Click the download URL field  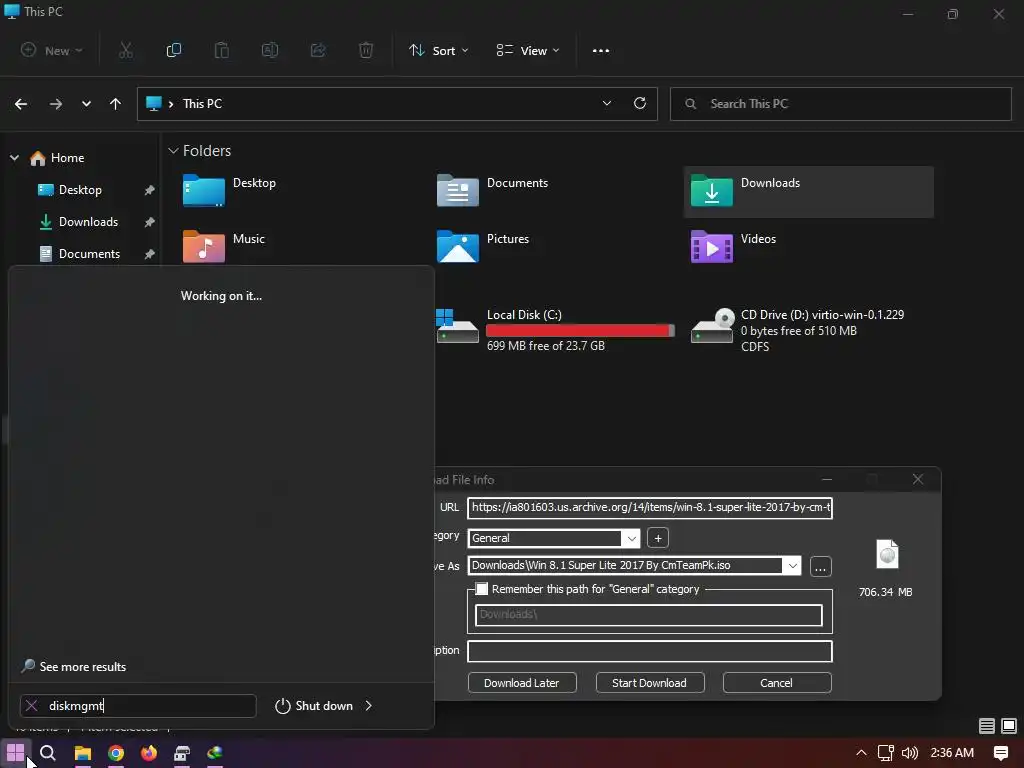coord(650,507)
